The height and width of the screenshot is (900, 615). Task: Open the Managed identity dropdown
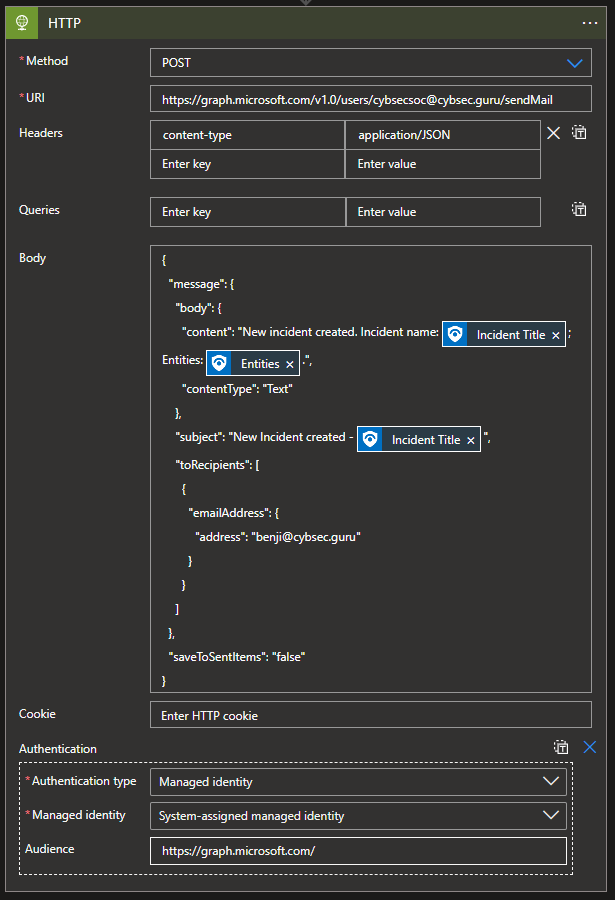tap(358, 816)
